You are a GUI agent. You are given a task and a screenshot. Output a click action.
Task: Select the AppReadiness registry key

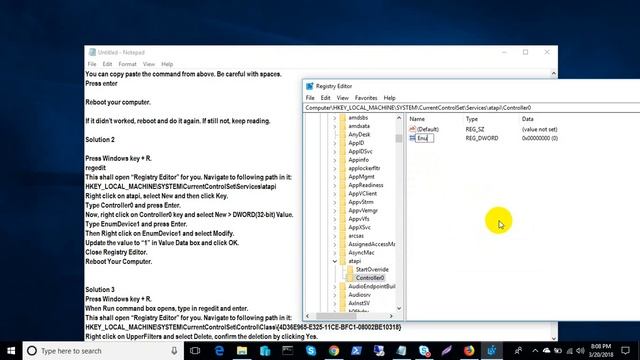click(366, 185)
